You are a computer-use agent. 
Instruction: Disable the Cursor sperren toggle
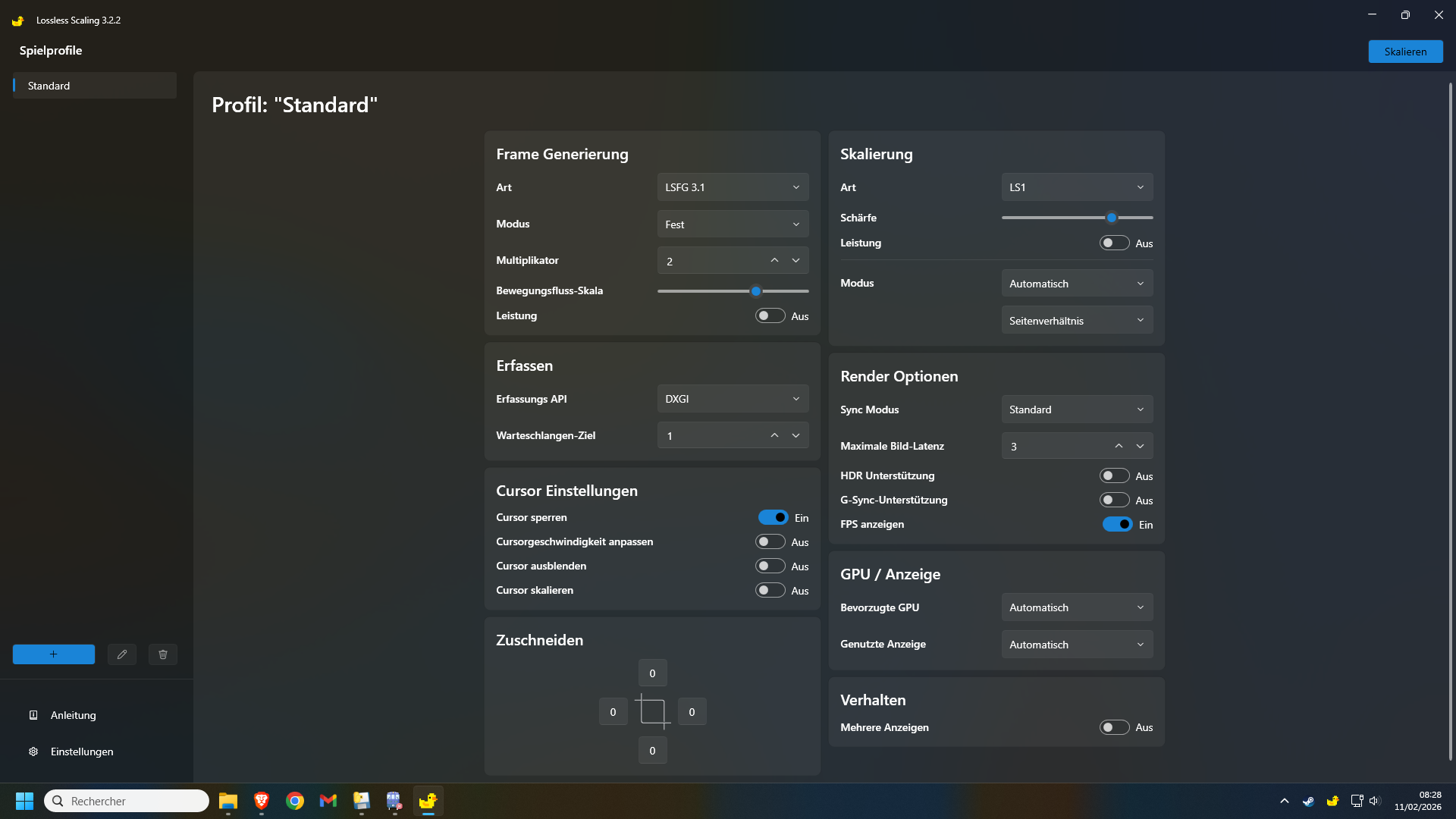(773, 517)
